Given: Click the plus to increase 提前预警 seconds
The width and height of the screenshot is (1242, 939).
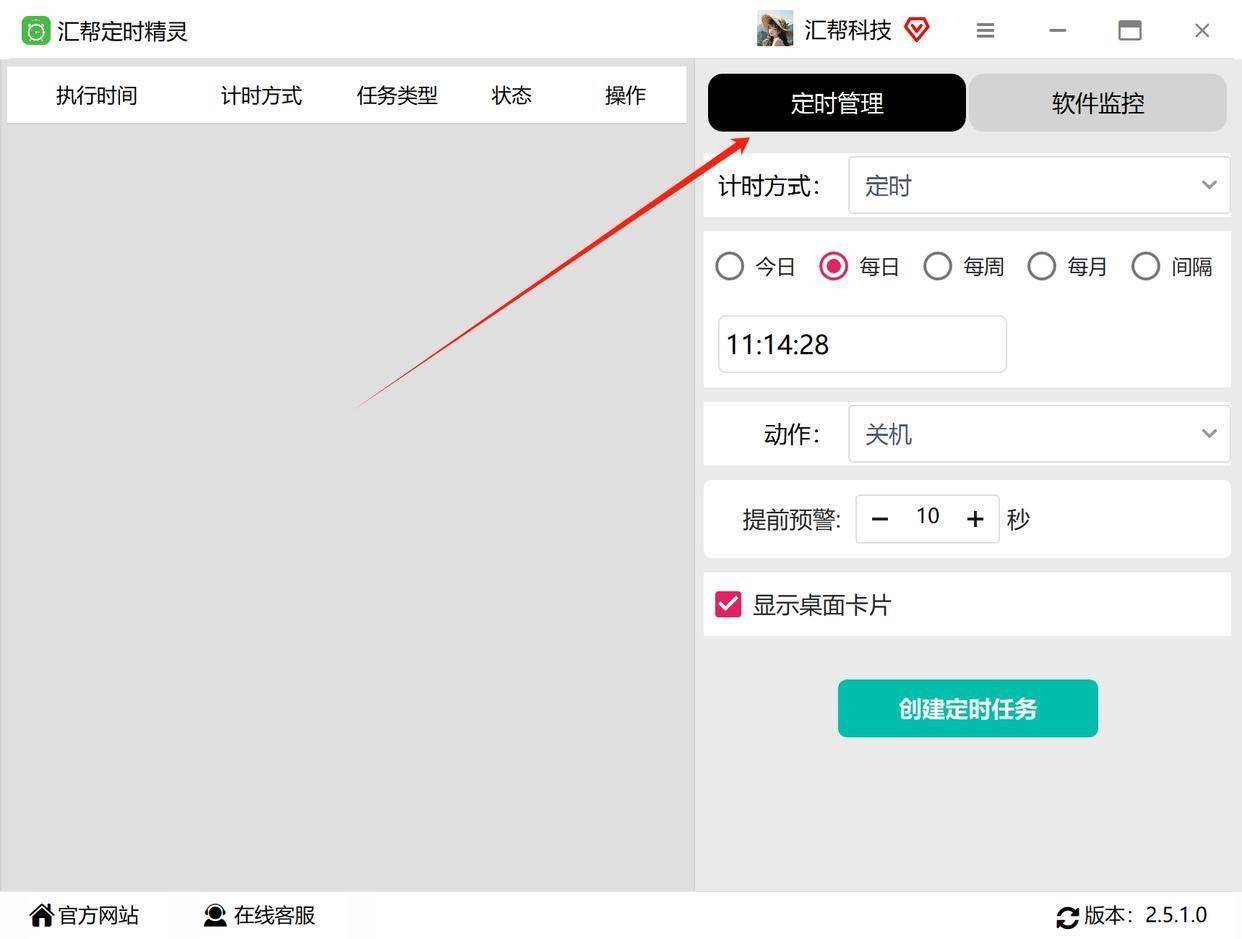Looking at the screenshot, I should click(974, 518).
